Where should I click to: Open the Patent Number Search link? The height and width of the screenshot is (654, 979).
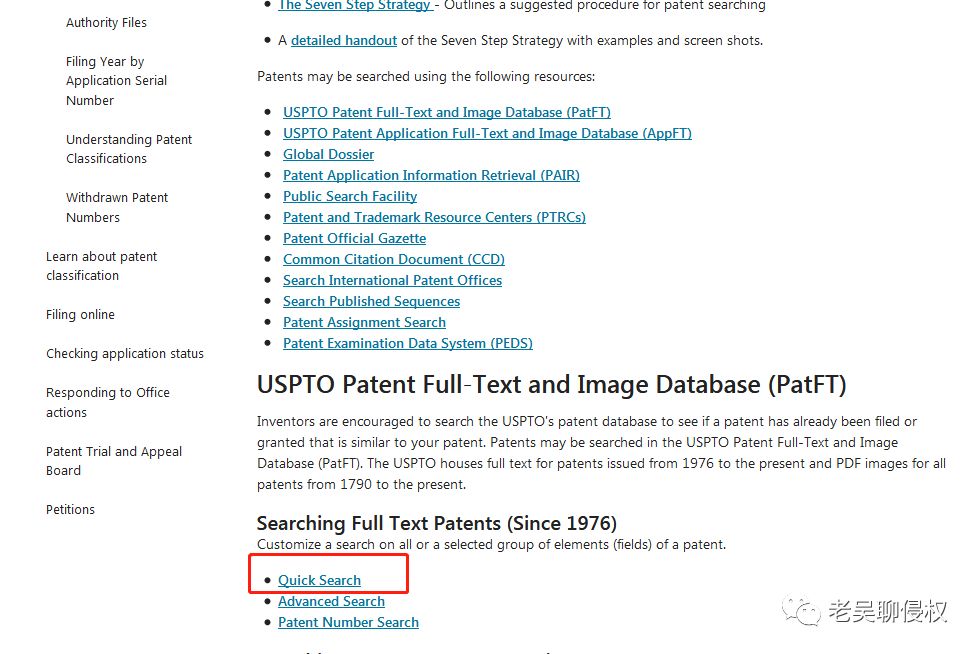(x=348, y=622)
